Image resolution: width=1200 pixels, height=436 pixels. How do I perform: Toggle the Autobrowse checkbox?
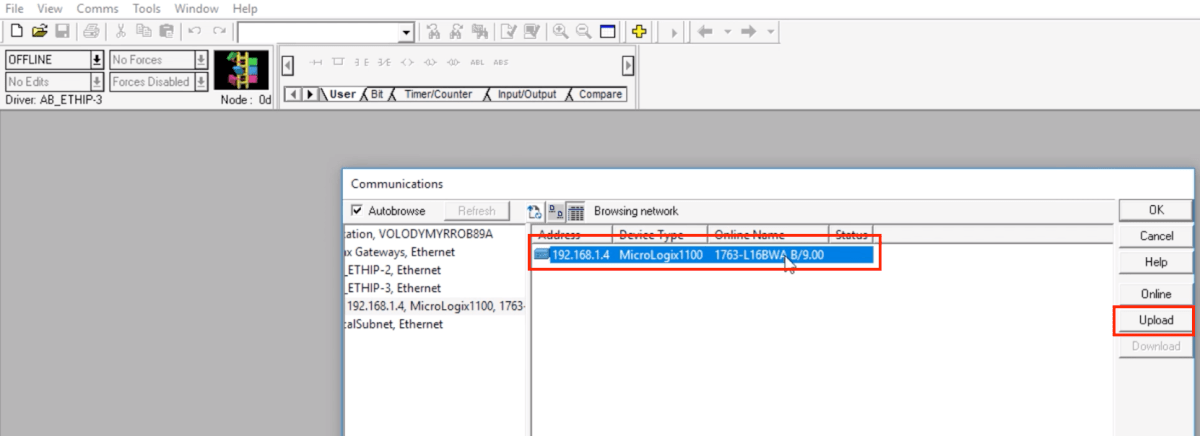click(x=358, y=211)
